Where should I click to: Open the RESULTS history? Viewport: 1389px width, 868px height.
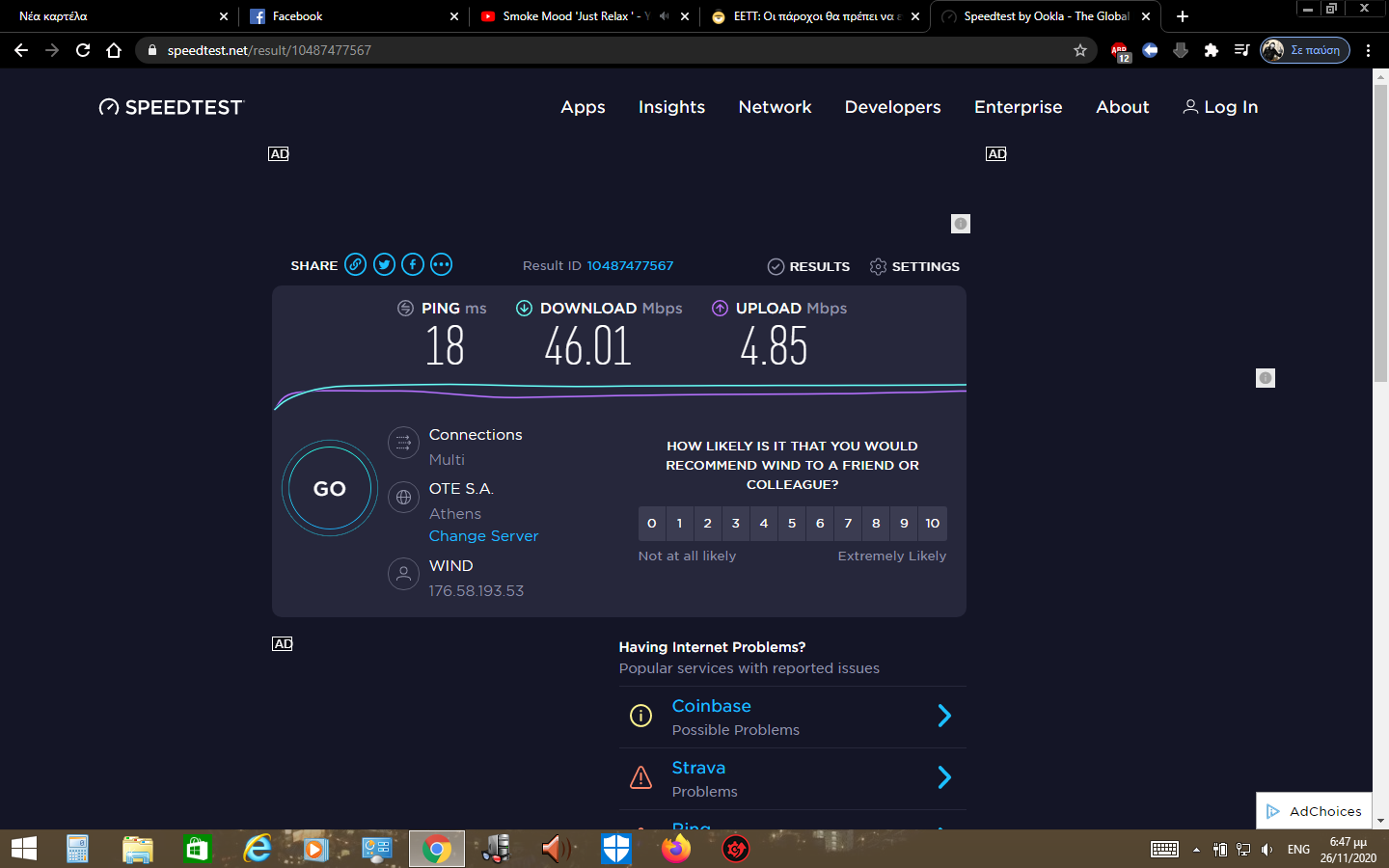(808, 266)
